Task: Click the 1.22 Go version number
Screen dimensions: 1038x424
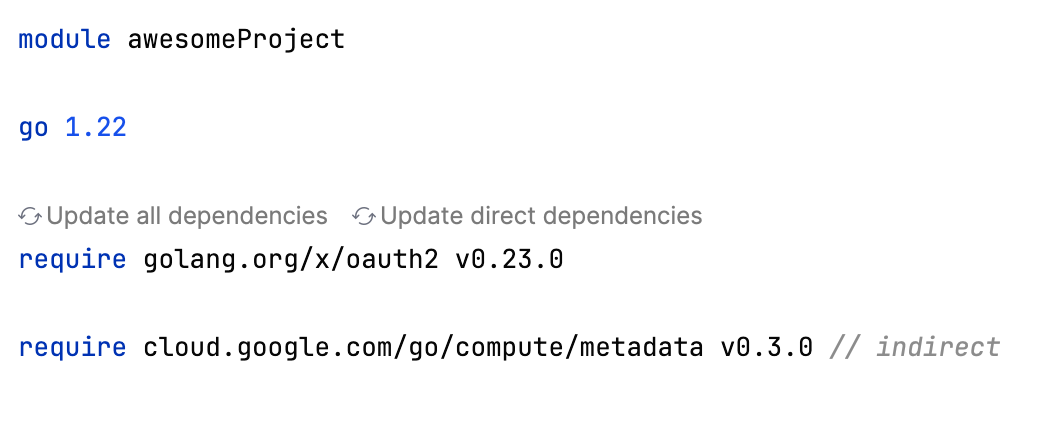Action: click(x=96, y=129)
